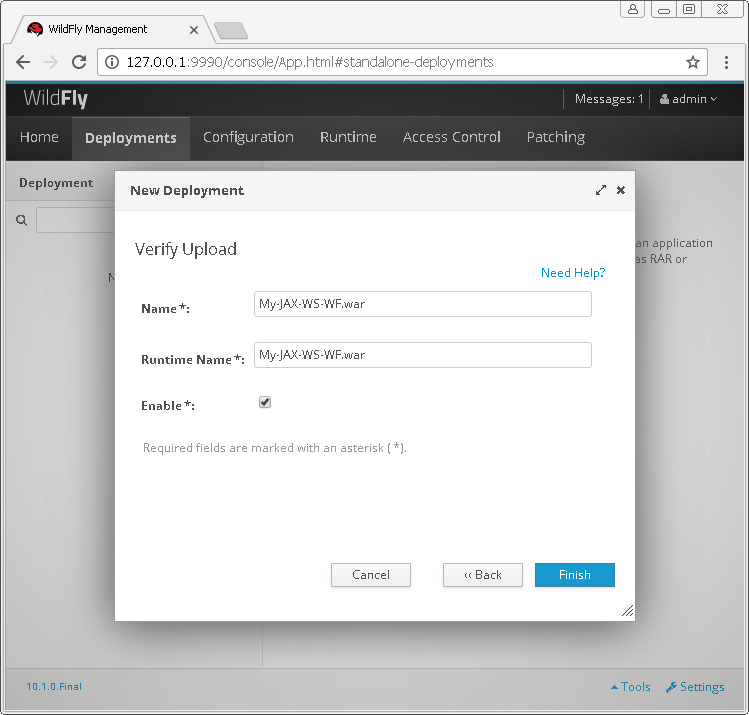Select the Deployments tab
The height and width of the screenshot is (715, 749).
(x=131, y=138)
